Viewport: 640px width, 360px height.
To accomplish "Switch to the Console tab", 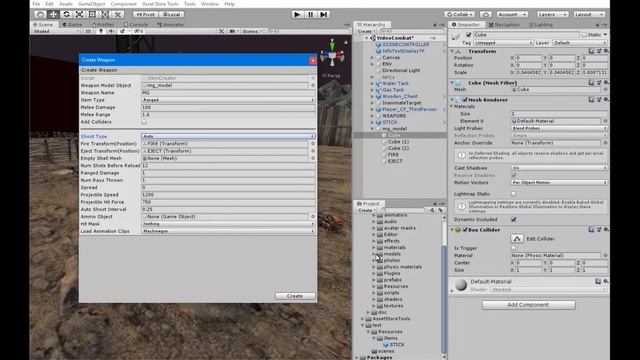I will [x=136, y=24].
